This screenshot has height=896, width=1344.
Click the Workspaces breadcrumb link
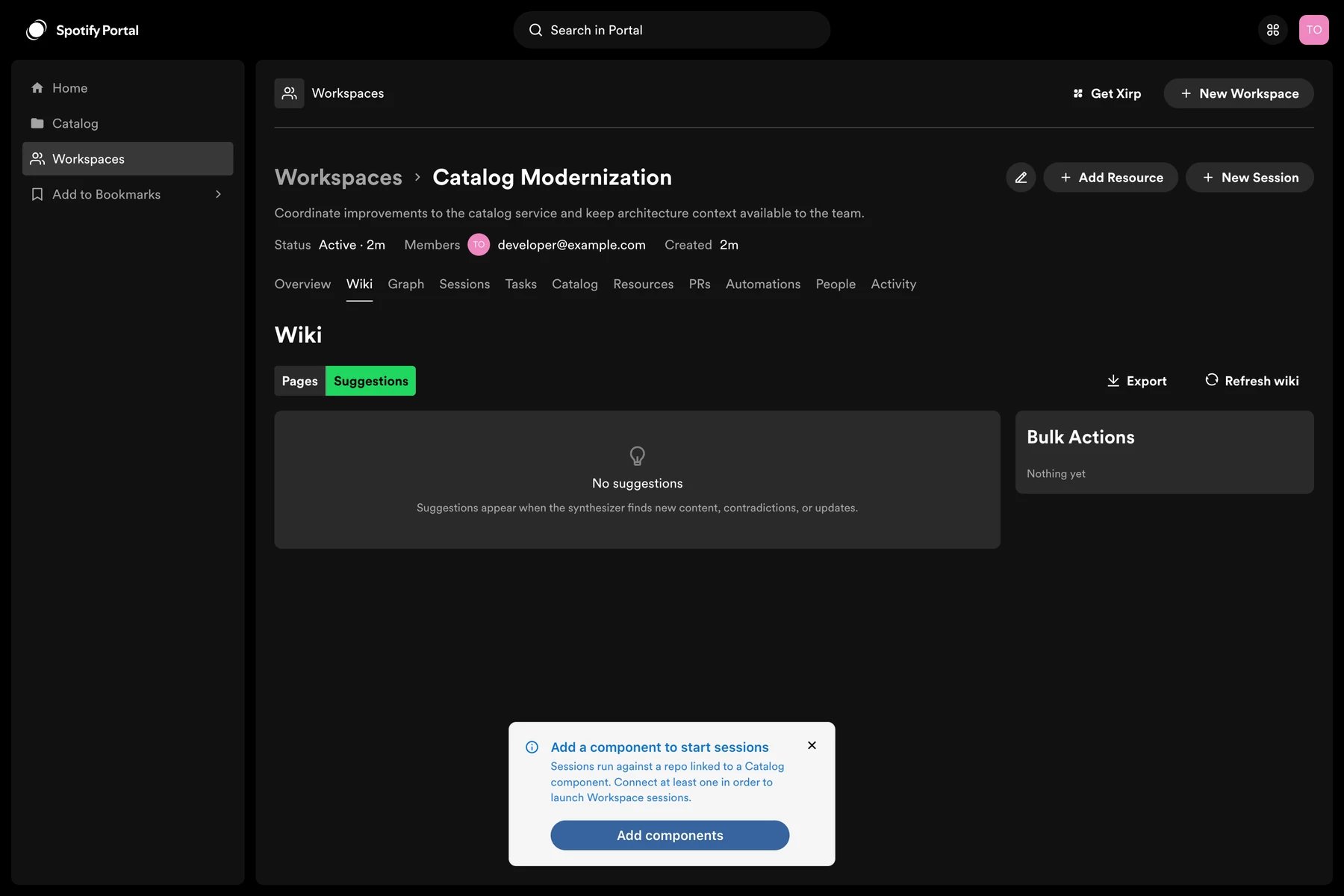coord(338,178)
